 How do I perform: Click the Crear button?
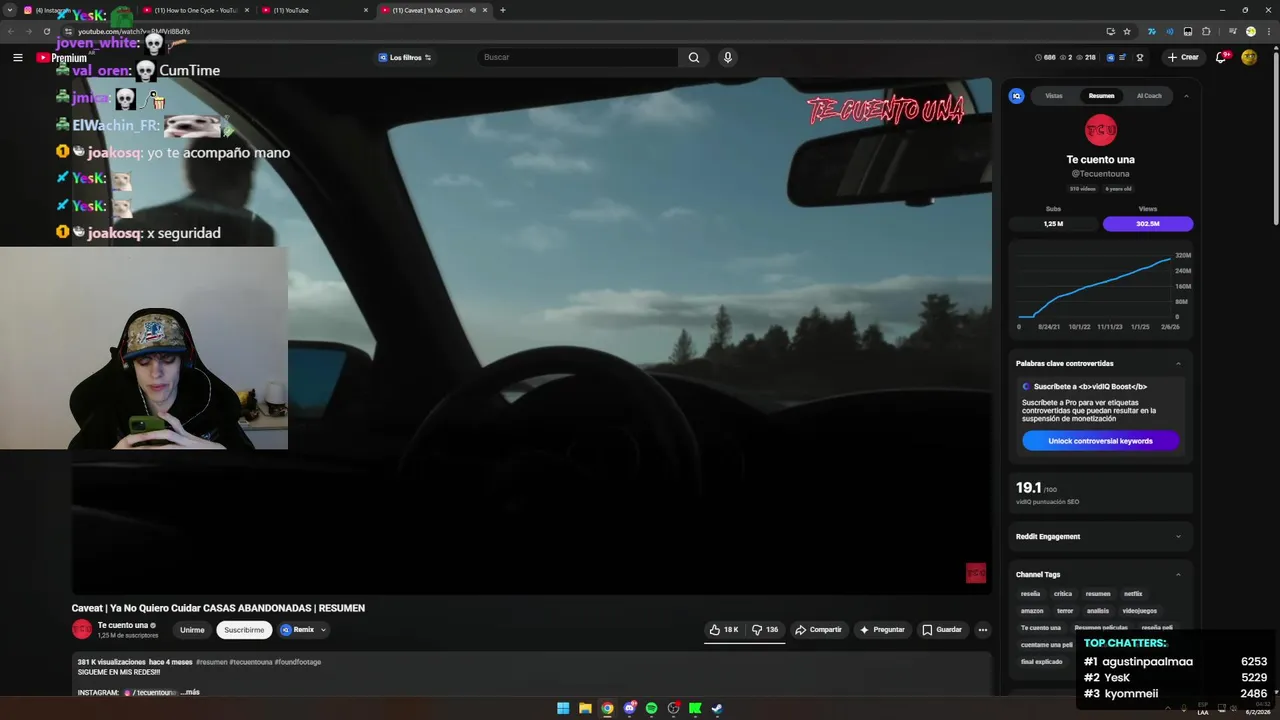[x=1182, y=57]
